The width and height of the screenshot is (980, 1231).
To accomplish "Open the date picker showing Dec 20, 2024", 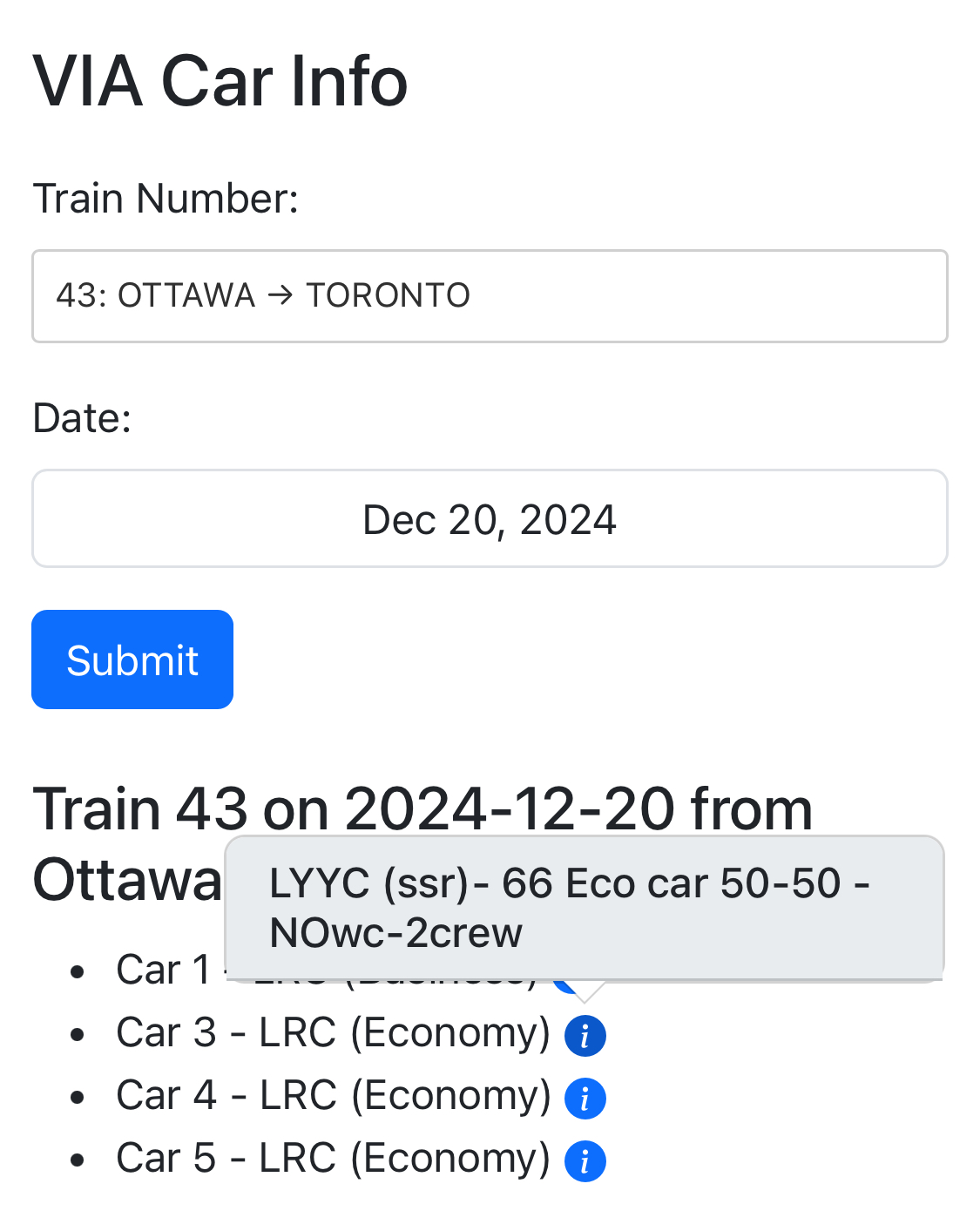I will [490, 519].
